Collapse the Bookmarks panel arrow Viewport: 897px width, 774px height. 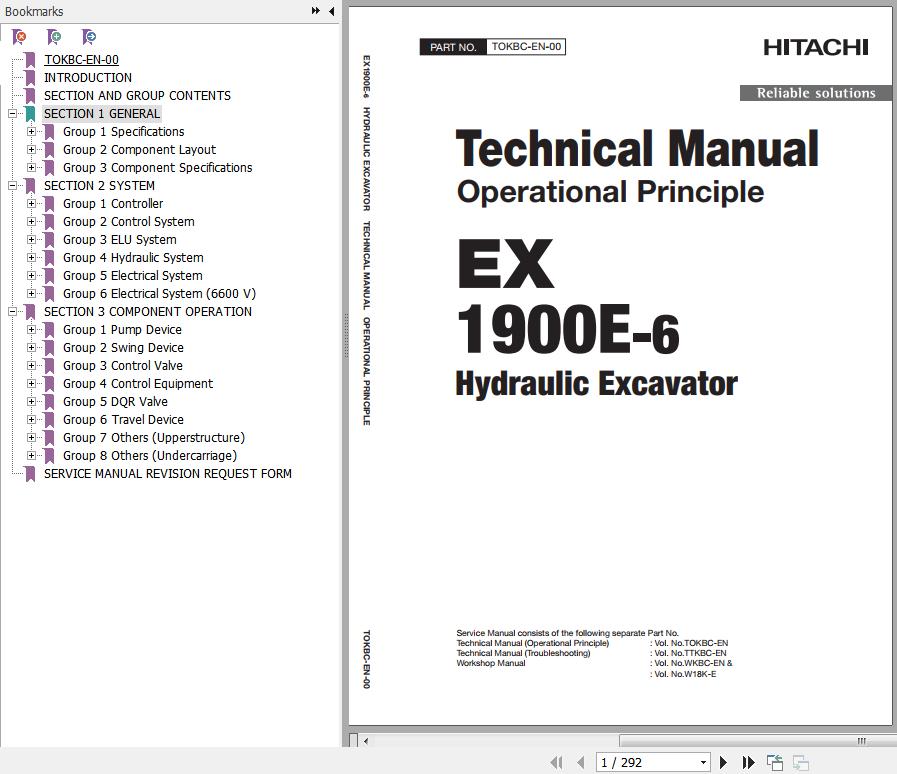(331, 11)
